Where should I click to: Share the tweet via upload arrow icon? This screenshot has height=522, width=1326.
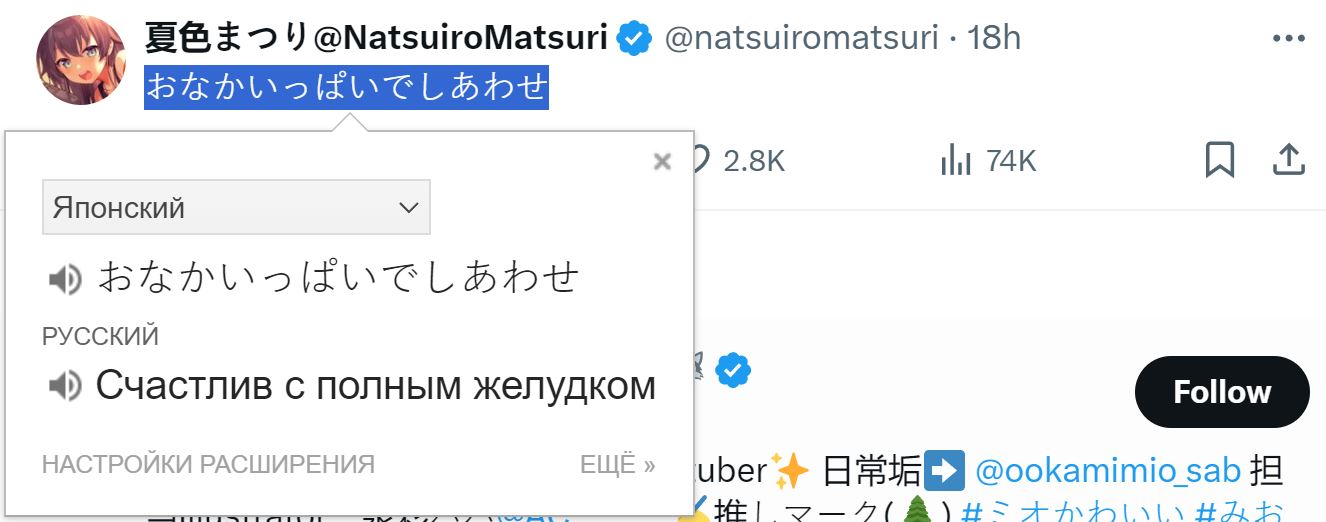point(1290,159)
